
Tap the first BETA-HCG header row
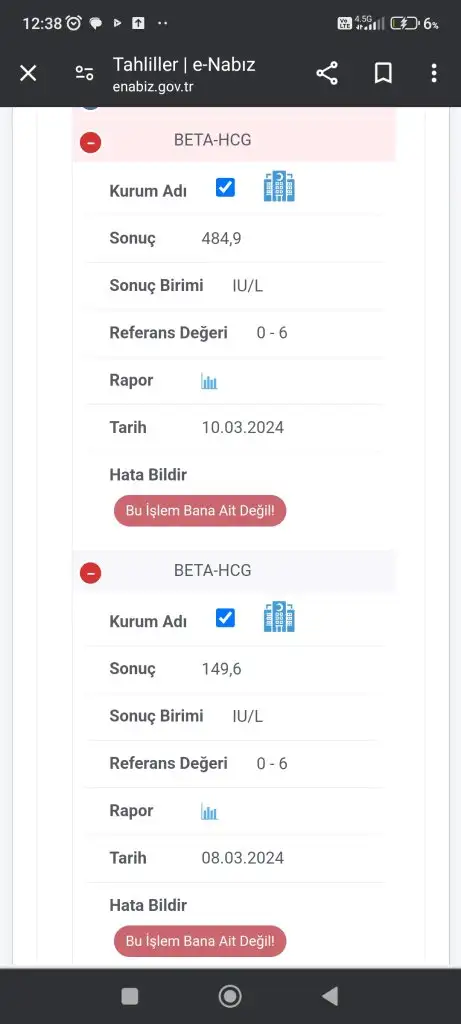click(234, 140)
